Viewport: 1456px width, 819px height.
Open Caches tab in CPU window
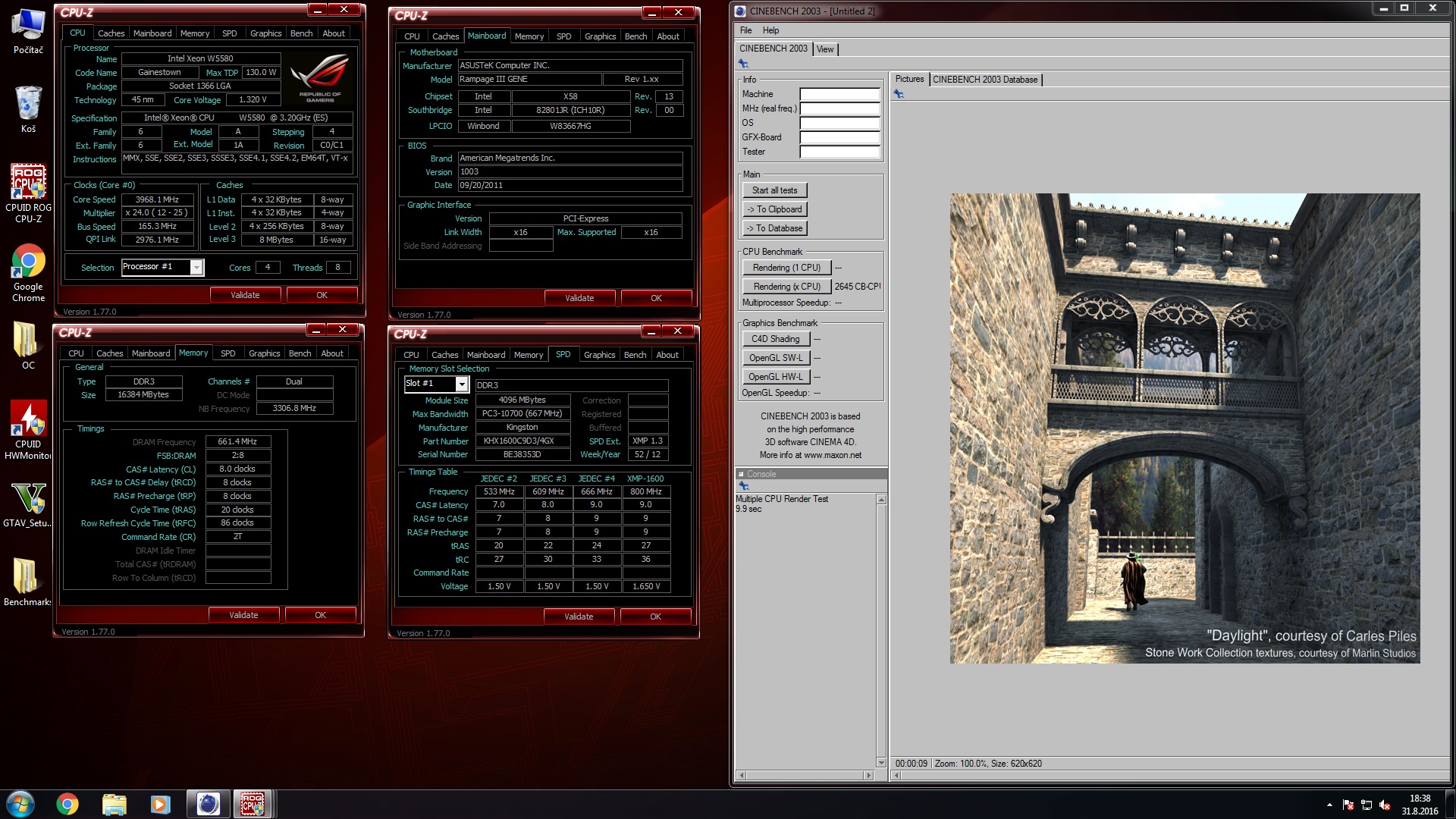pyautogui.click(x=111, y=33)
